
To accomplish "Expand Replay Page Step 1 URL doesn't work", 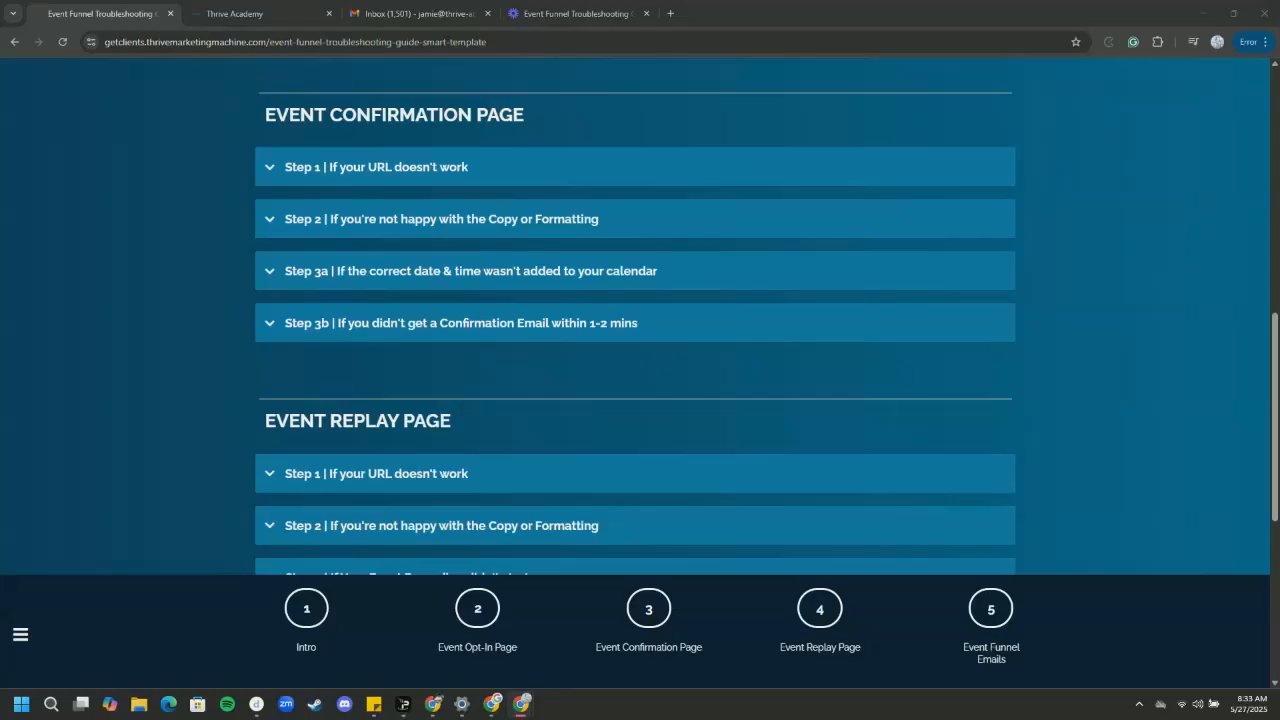I will click(x=635, y=474).
